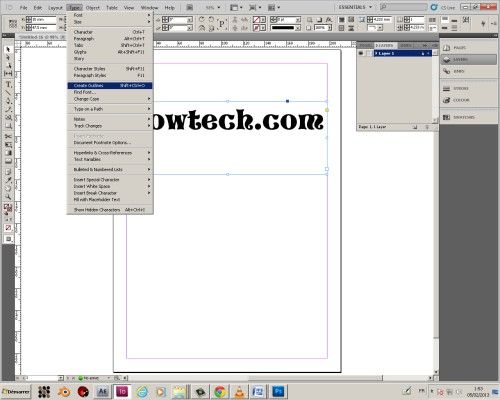Expand the Layer 1 disclosure triangle
The width and height of the screenshot is (500, 400).
(377, 53)
